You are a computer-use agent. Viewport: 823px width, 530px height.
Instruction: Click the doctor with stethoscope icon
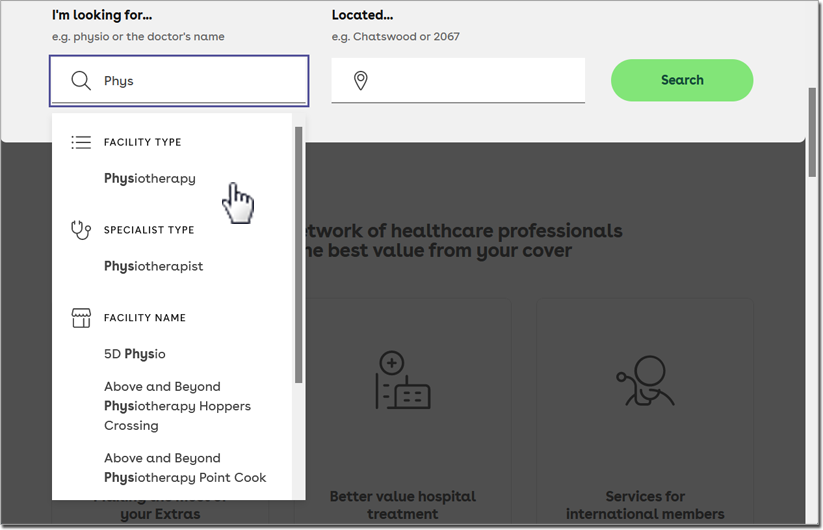(645, 380)
